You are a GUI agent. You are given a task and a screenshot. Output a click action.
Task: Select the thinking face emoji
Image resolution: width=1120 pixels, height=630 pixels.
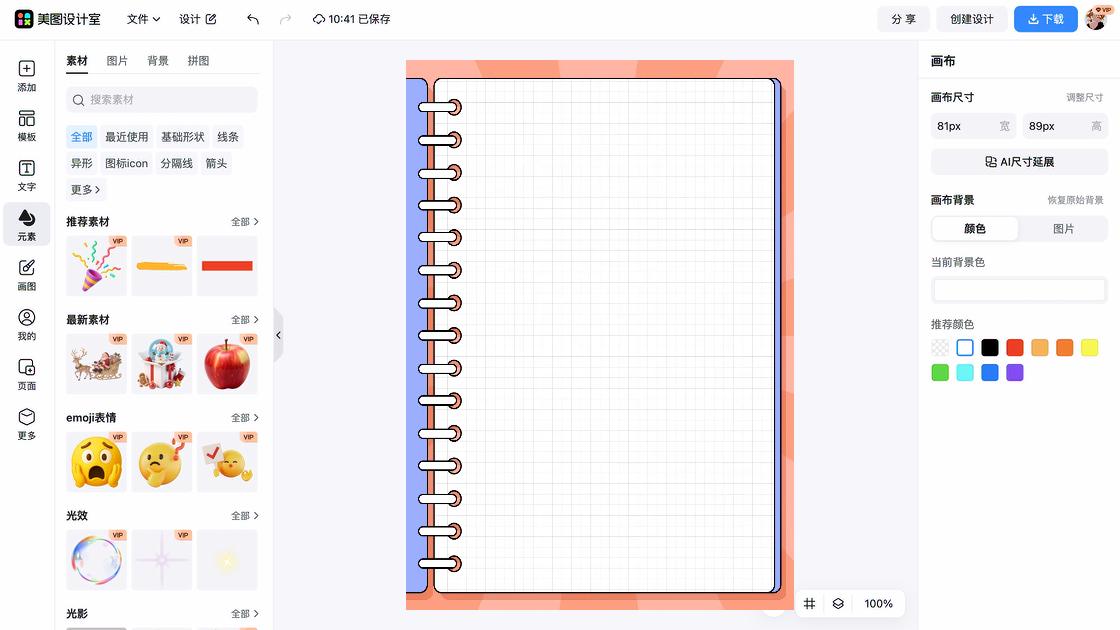[161, 461]
